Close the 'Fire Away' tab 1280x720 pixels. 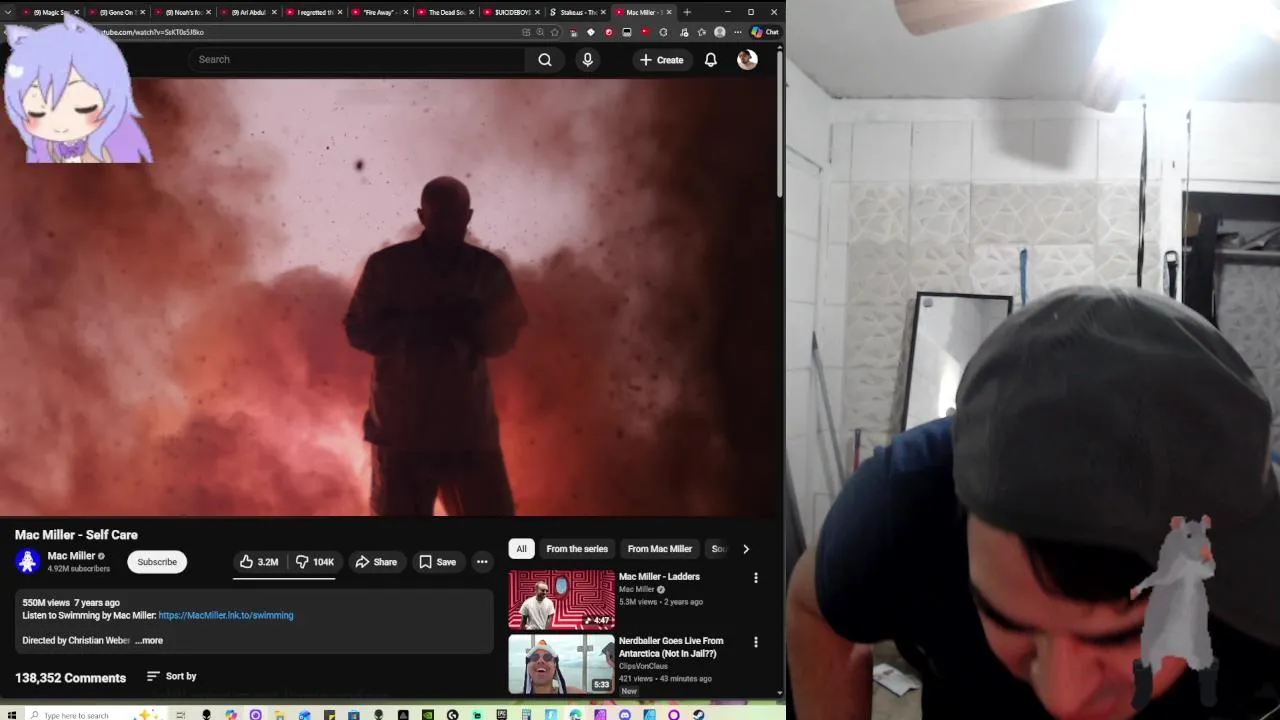pyautogui.click(x=406, y=12)
